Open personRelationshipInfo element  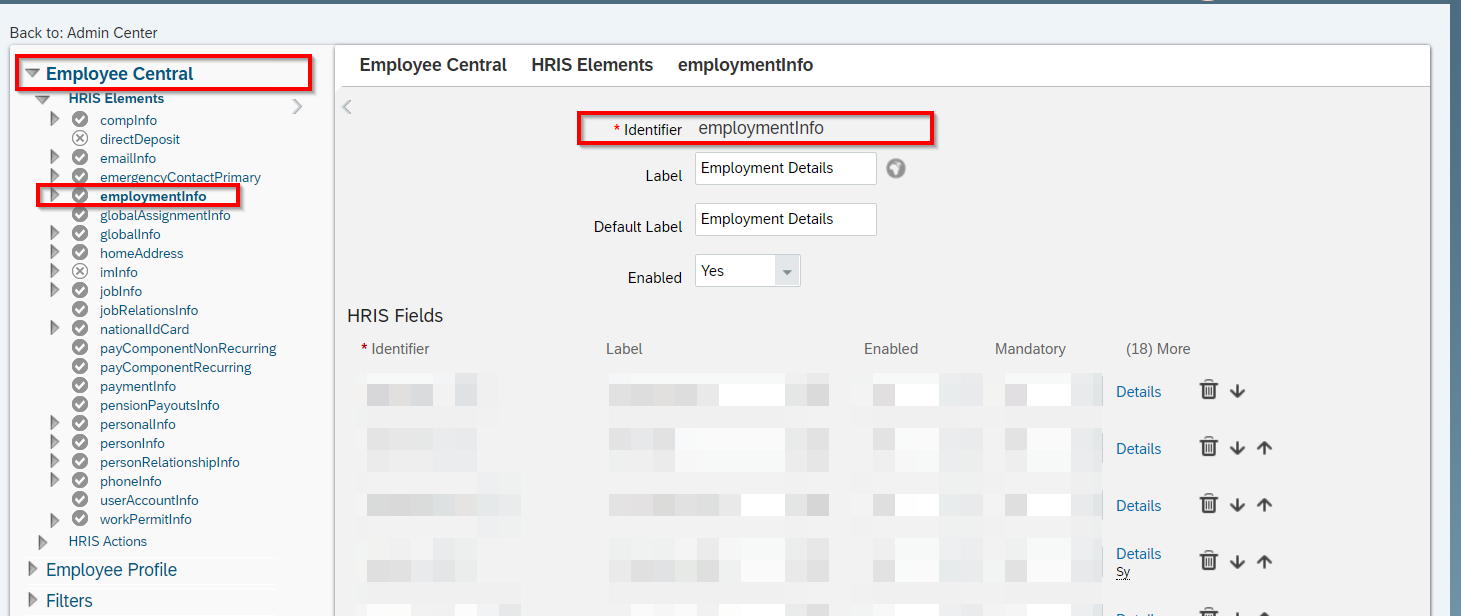click(x=170, y=462)
